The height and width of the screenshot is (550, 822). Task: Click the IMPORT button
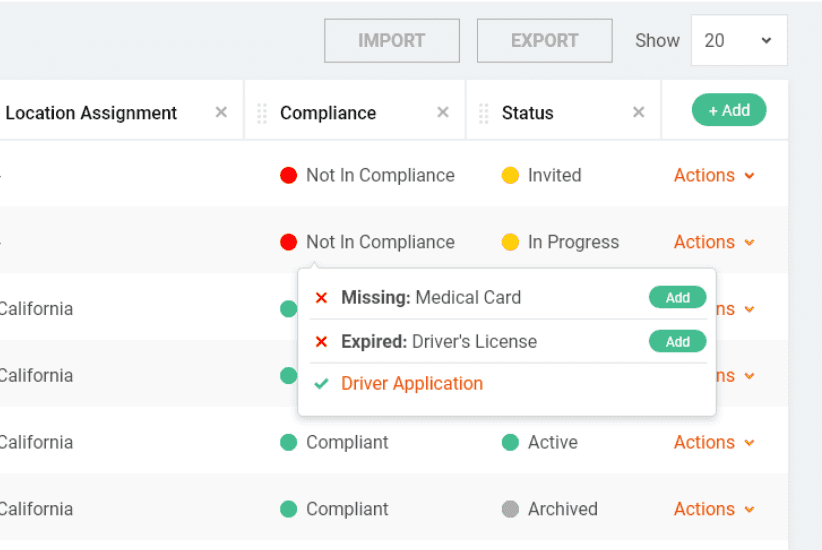click(392, 41)
